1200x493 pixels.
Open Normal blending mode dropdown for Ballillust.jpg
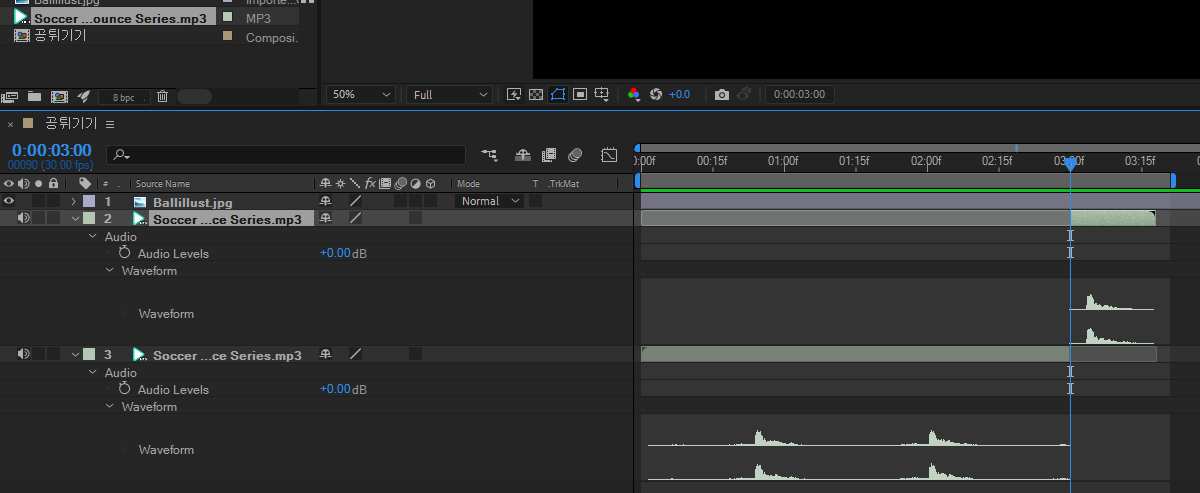tap(490, 201)
